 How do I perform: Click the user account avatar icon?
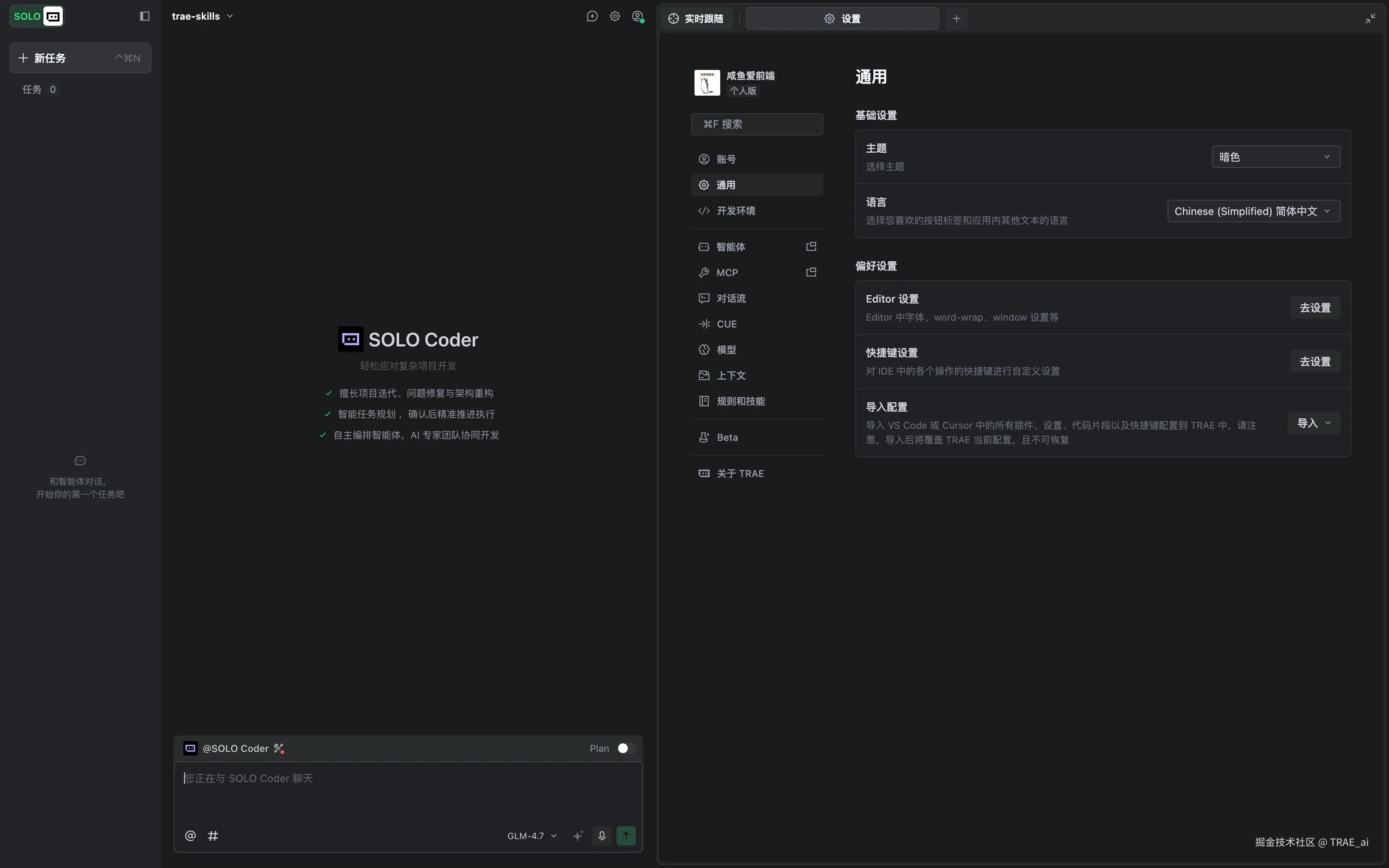click(638, 16)
